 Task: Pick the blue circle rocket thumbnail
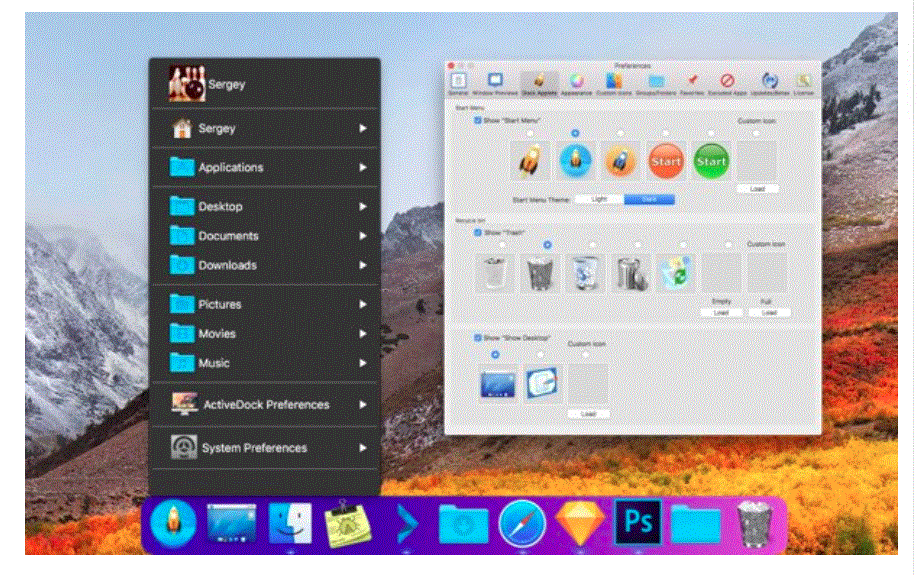575,160
